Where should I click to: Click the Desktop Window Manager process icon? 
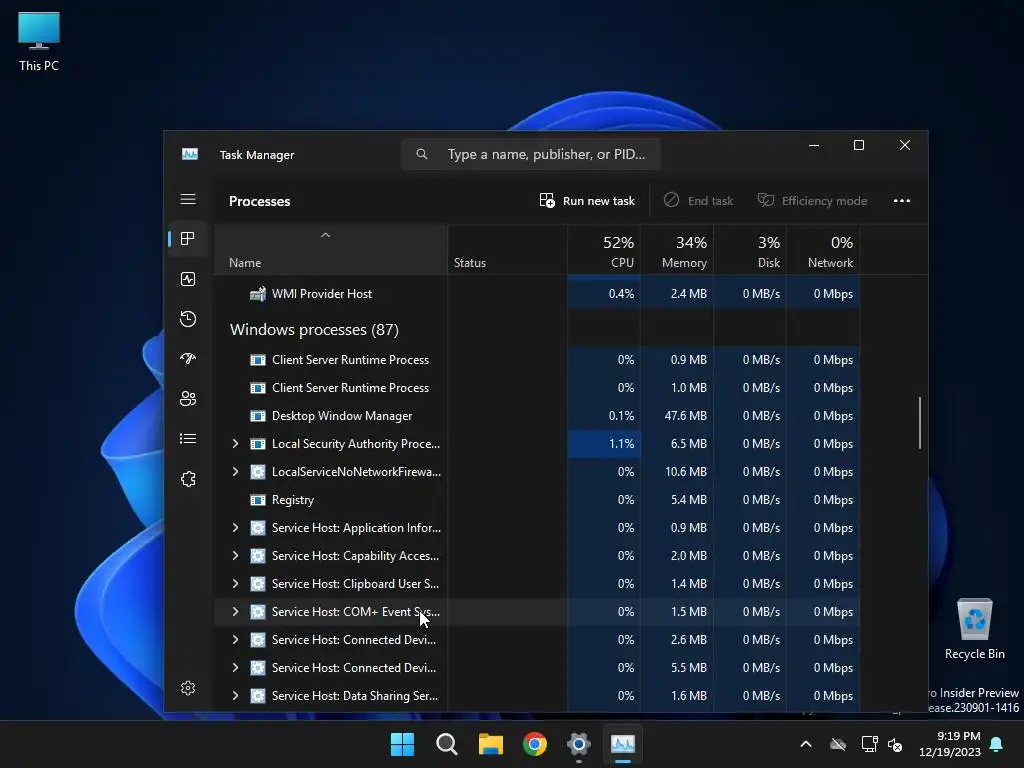coord(258,416)
